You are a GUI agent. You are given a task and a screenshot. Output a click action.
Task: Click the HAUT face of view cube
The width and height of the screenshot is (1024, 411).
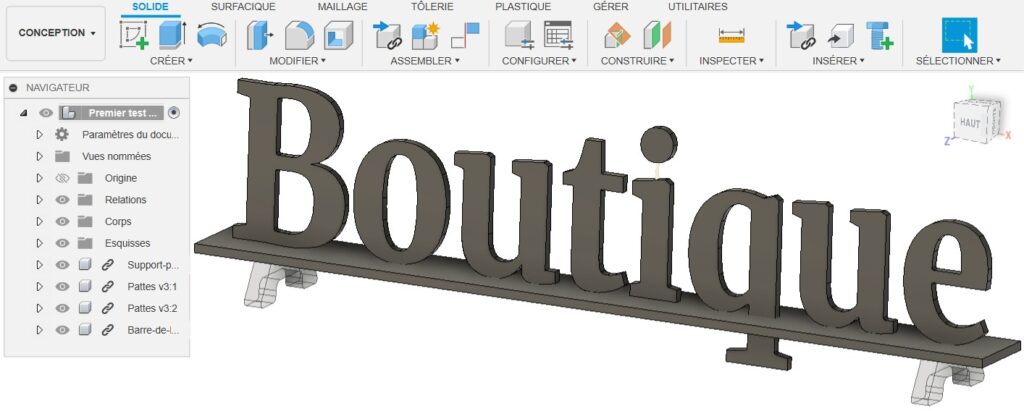point(969,121)
